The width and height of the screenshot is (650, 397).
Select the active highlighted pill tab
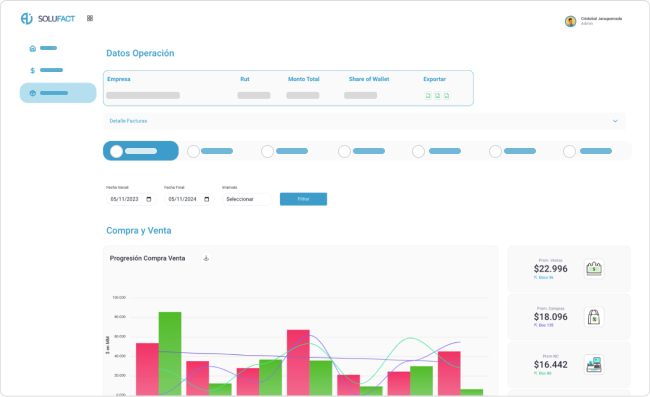(x=141, y=151)
